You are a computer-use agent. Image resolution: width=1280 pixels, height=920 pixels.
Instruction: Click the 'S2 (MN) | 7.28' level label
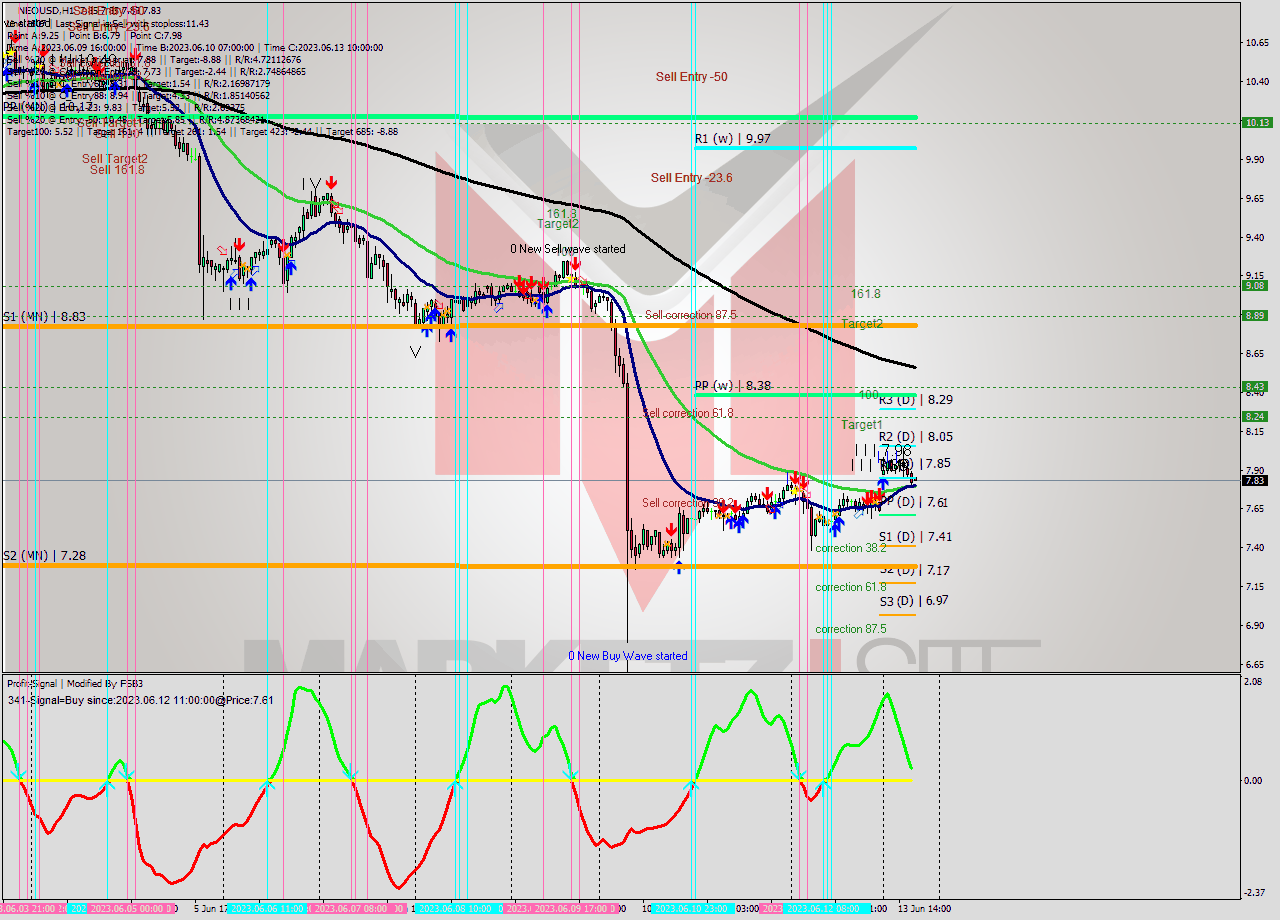[44, 555]
